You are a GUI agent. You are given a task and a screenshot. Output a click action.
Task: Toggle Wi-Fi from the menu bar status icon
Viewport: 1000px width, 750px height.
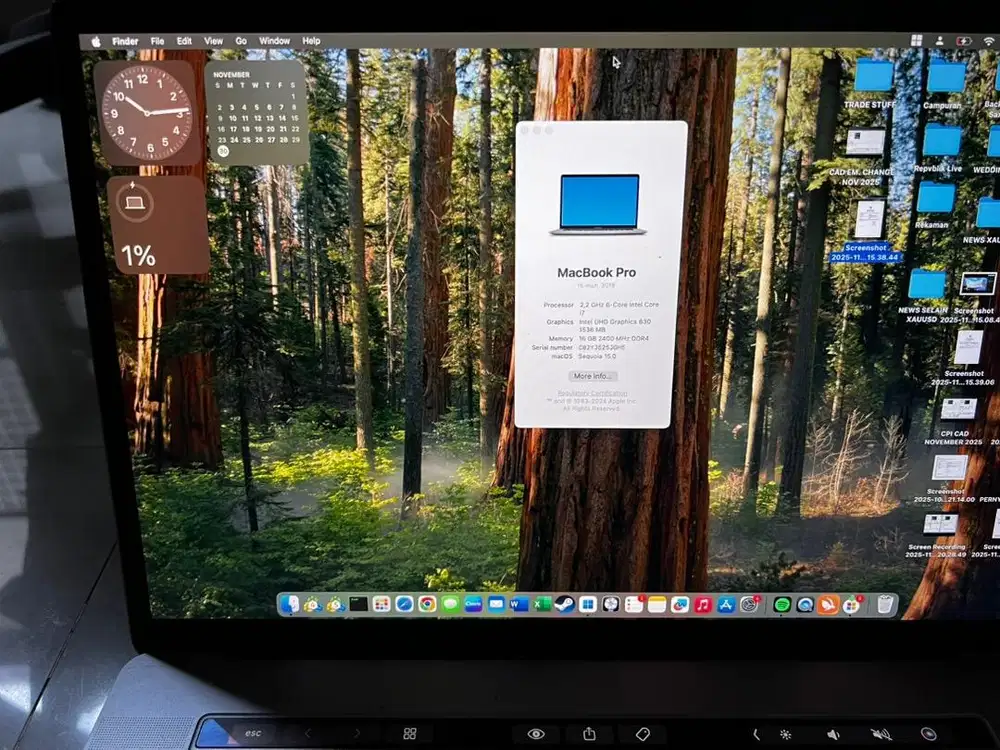pyautogui.click(x=989, y=41)
